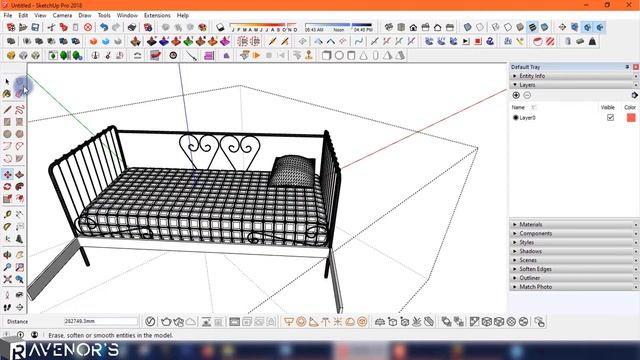
Task: Select the Paint Bucket tool
Action: (x=7, y=94)
